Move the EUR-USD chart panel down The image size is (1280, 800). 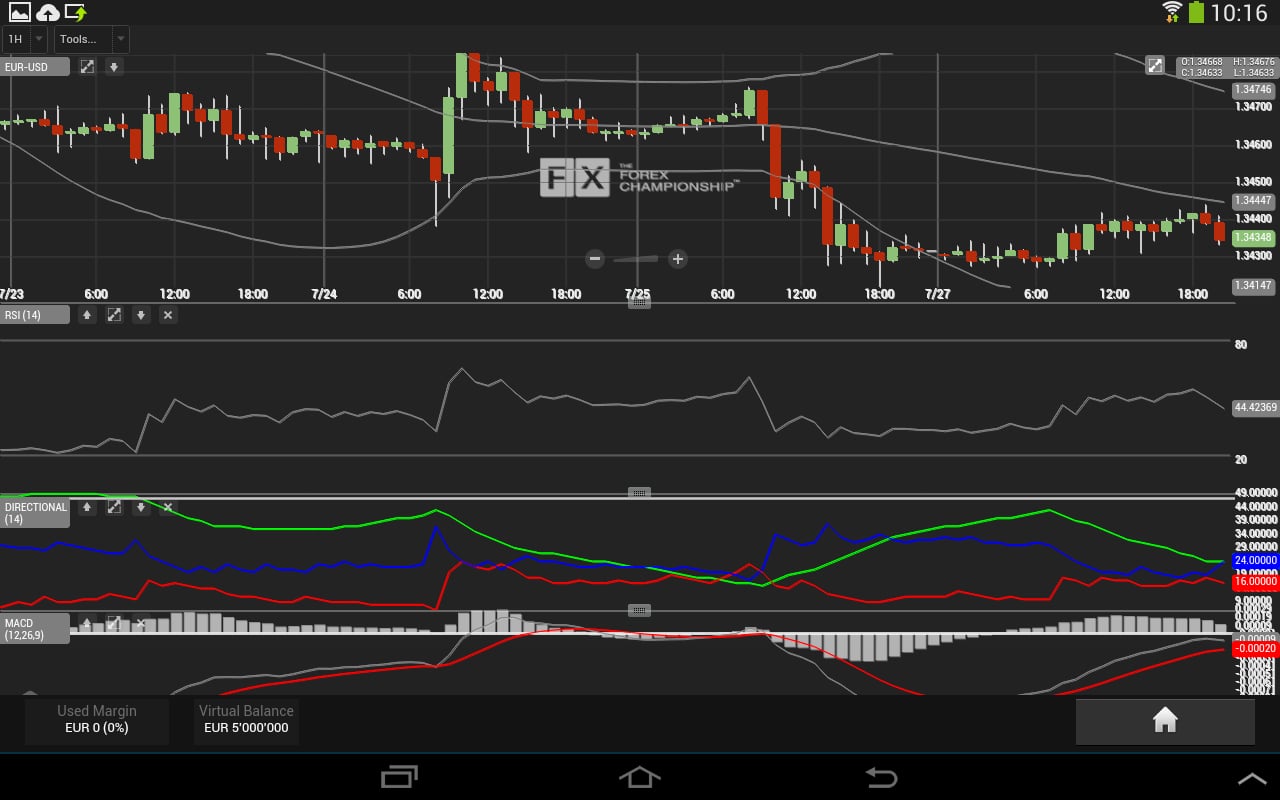point(114,67)
